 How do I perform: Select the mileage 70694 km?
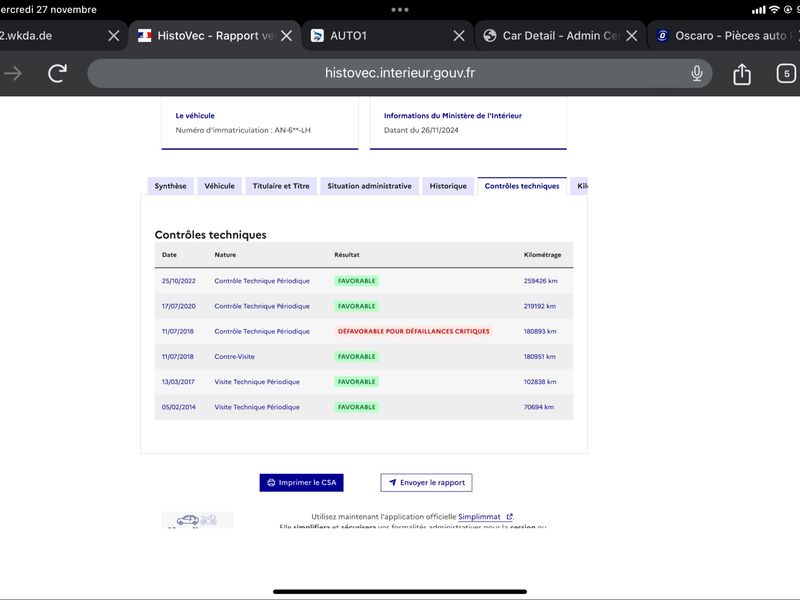point(538,407)
